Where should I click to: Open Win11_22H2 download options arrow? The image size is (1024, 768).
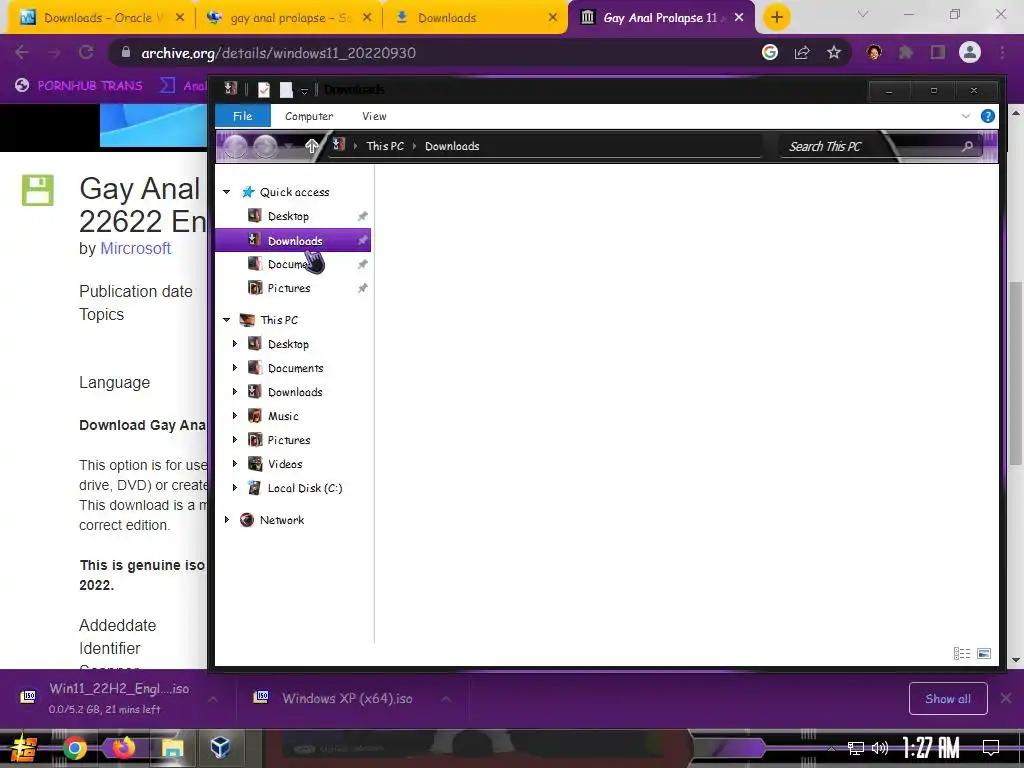click(x=213, y=699)
